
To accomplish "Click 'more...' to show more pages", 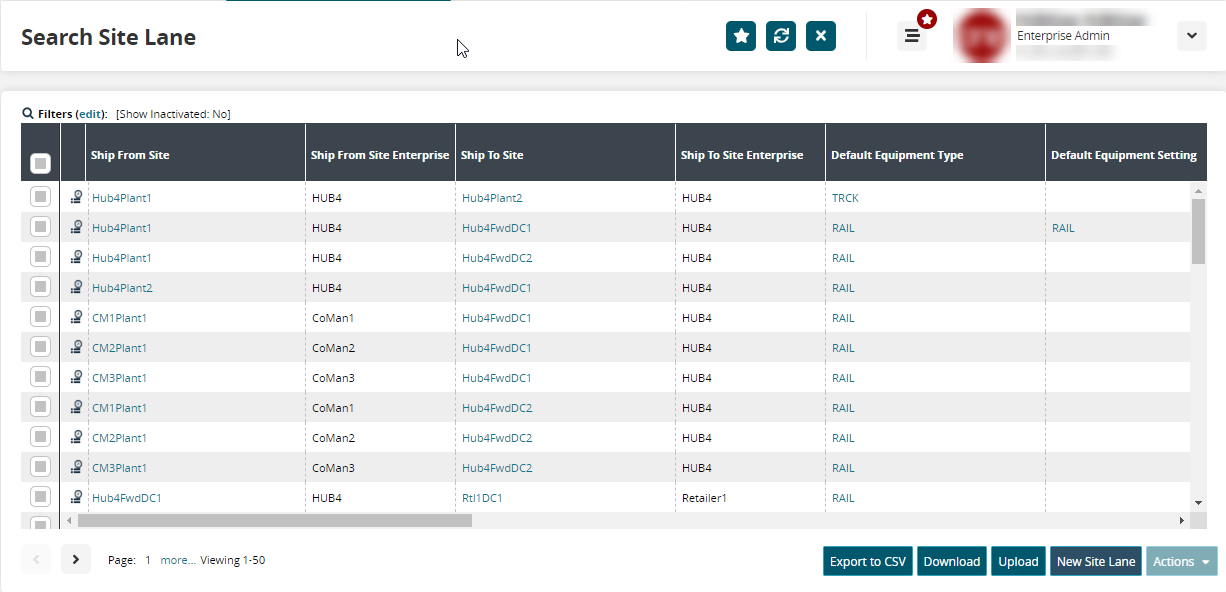I will click(177, 561).
